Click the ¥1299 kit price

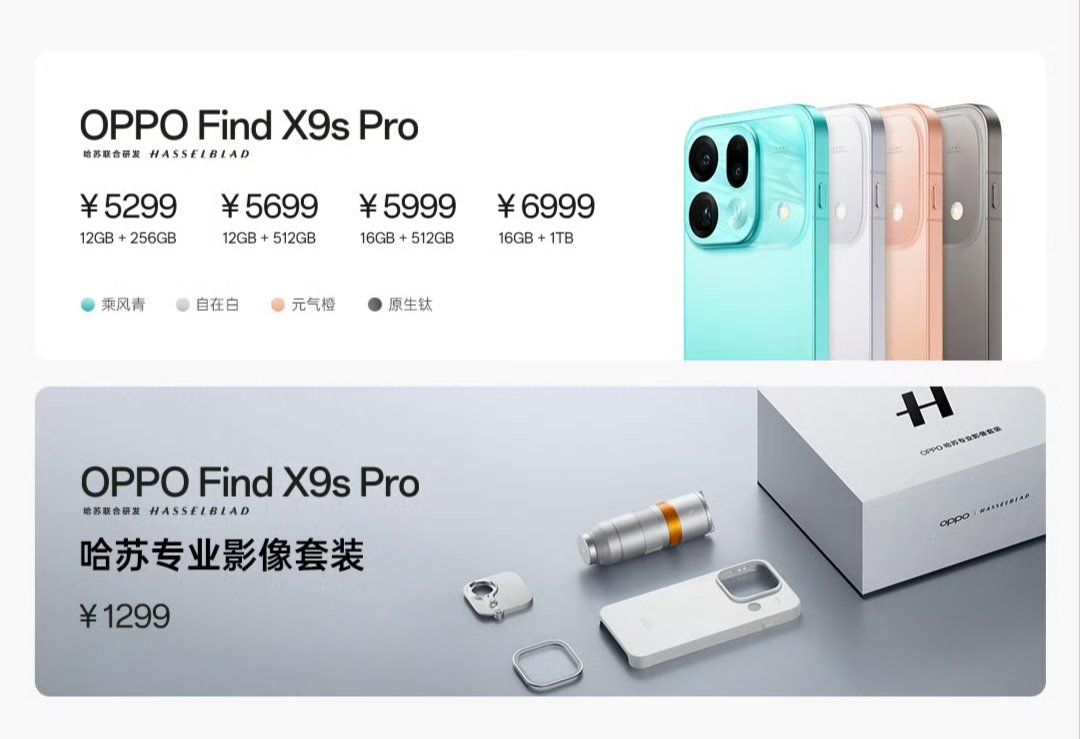coord(125,616)
